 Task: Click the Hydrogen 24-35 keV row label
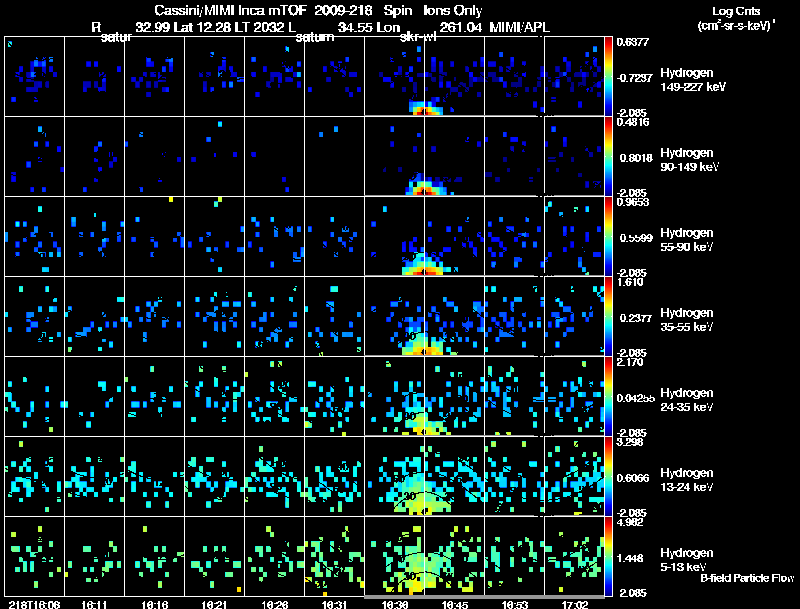(x=687, y=399)
